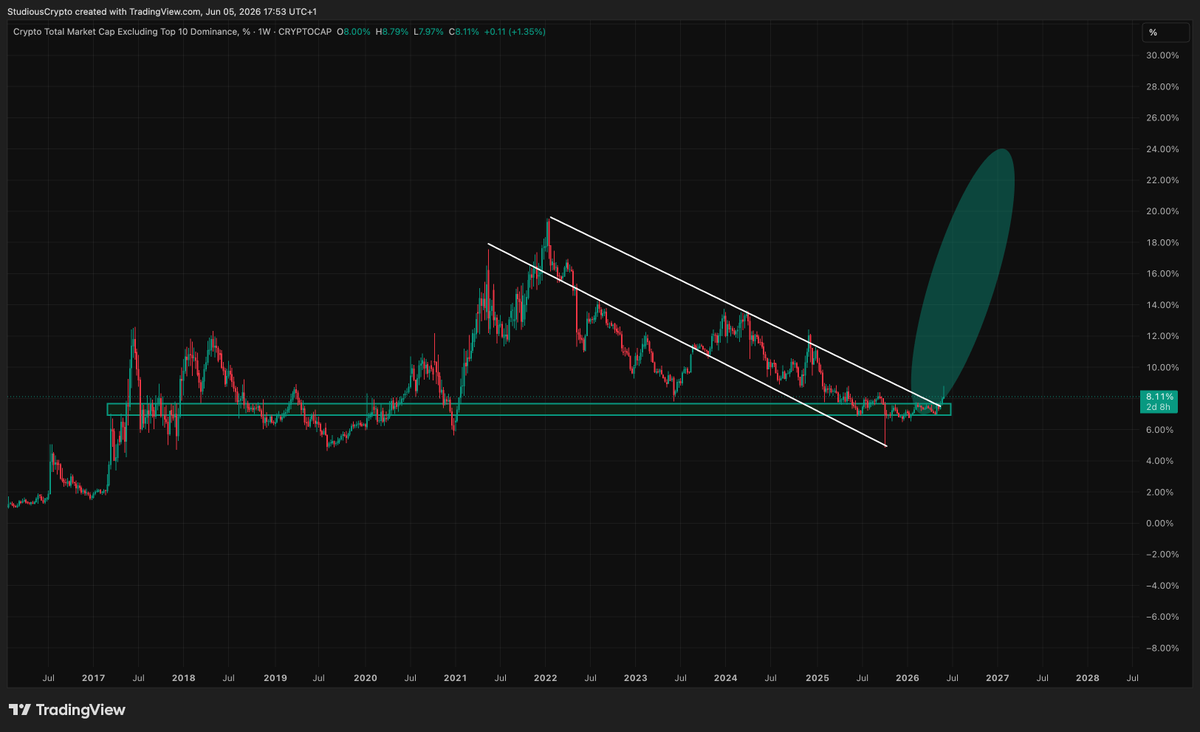The image size is (1200, 732).
Task: Click the open value O8.00%
Action: [353, 32]
